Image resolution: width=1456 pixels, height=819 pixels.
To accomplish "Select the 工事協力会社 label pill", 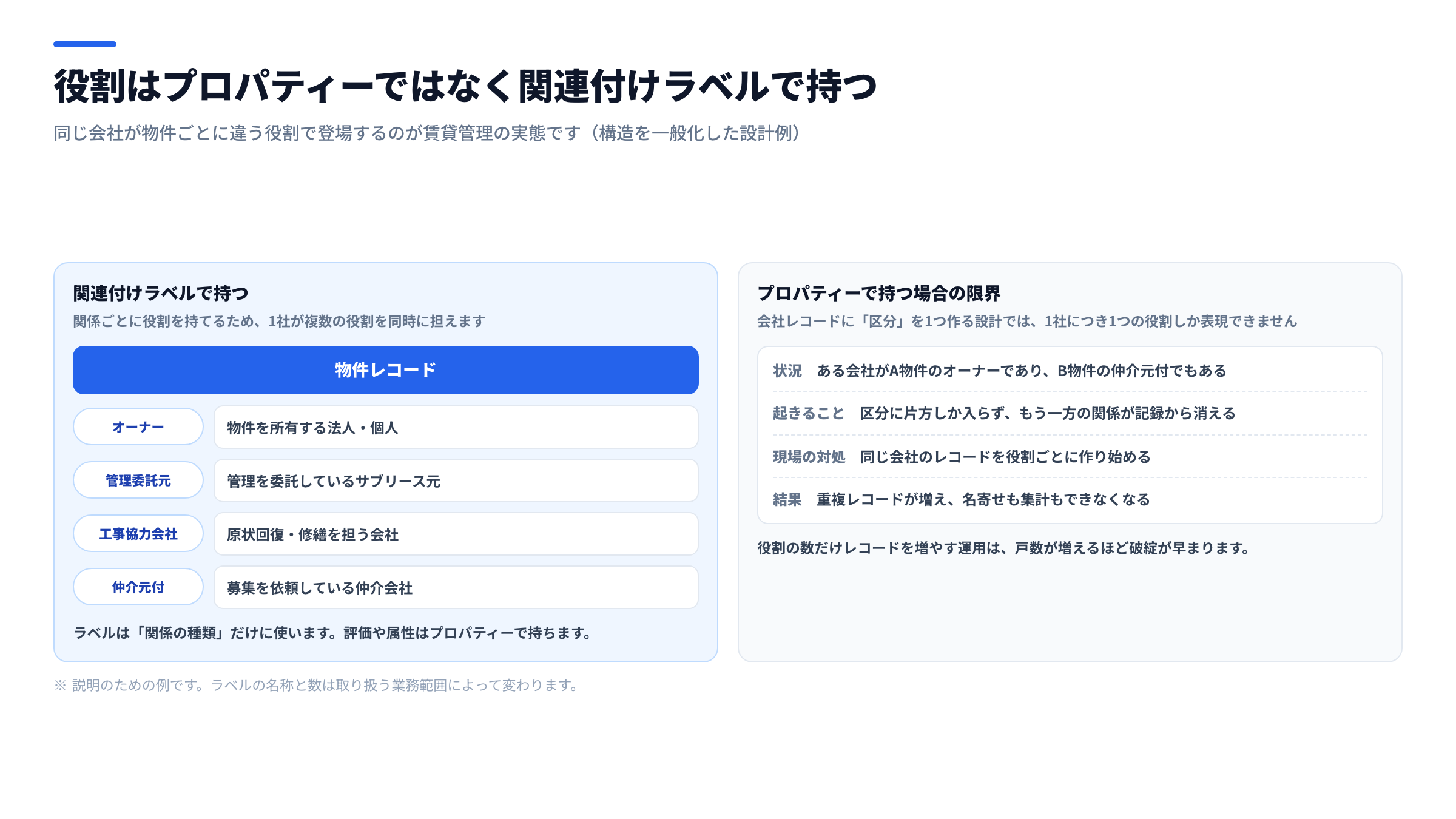I will [138, 534].
